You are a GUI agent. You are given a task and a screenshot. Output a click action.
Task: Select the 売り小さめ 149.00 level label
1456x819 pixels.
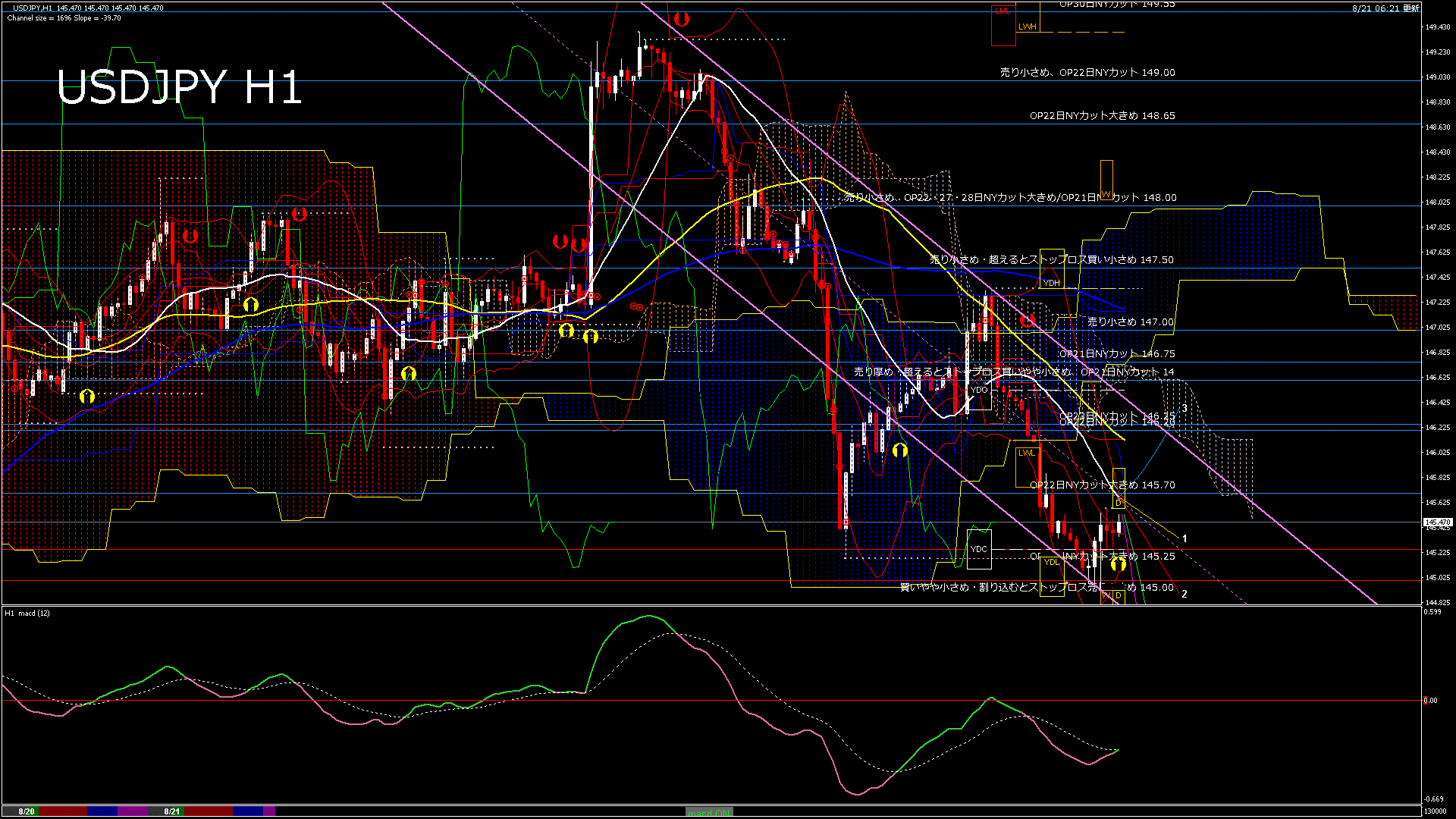click(1087, 73)
